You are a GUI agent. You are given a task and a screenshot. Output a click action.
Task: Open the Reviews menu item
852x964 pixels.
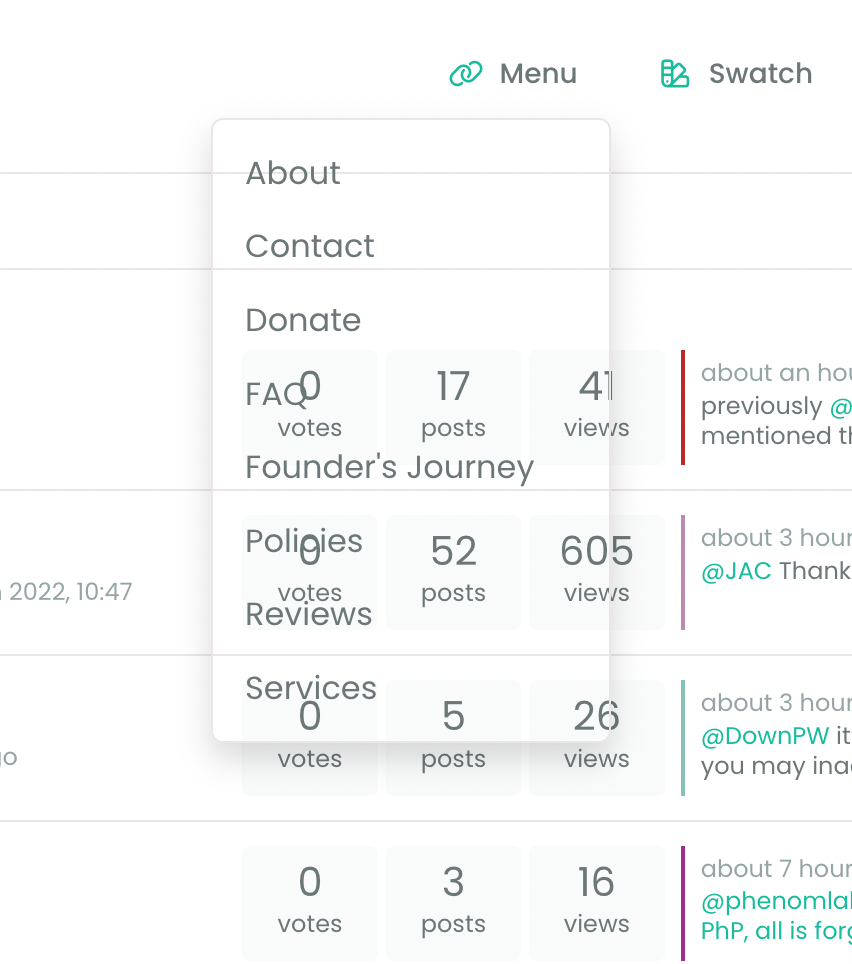click(x=308, y=614)
